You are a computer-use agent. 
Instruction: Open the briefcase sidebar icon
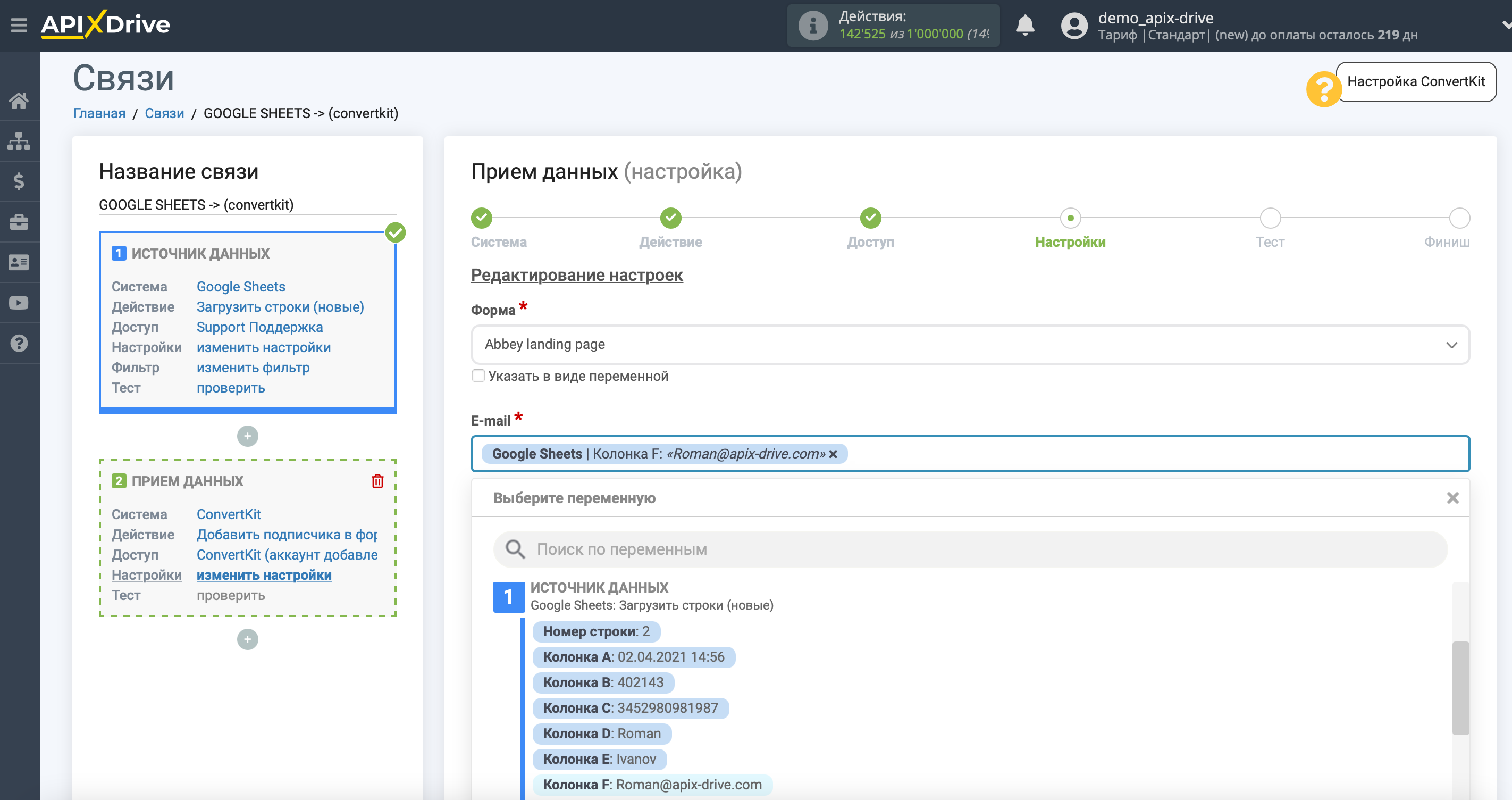(19, 222)
